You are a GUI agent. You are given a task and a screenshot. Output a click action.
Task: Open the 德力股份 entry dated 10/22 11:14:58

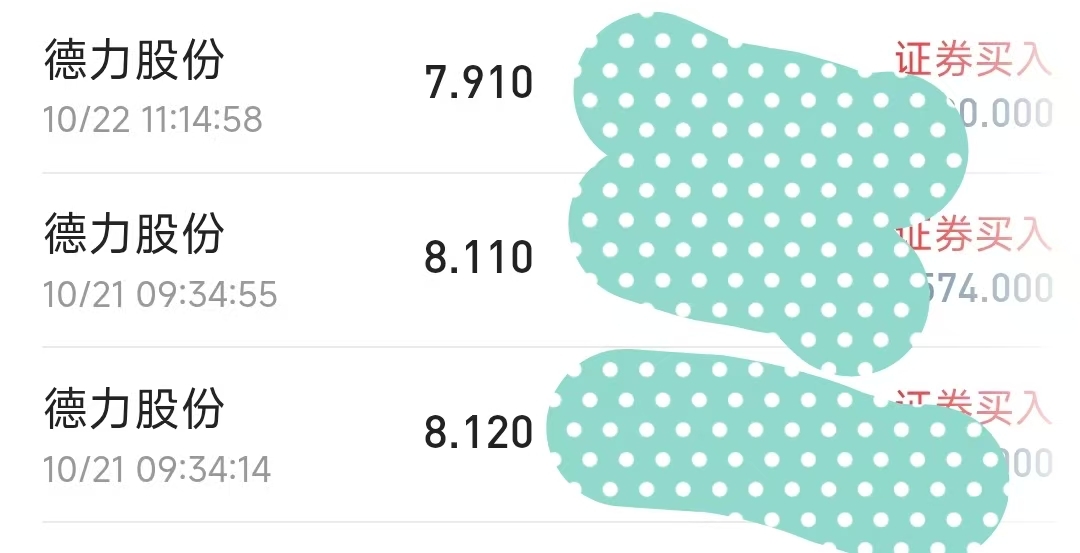(134, 62)
